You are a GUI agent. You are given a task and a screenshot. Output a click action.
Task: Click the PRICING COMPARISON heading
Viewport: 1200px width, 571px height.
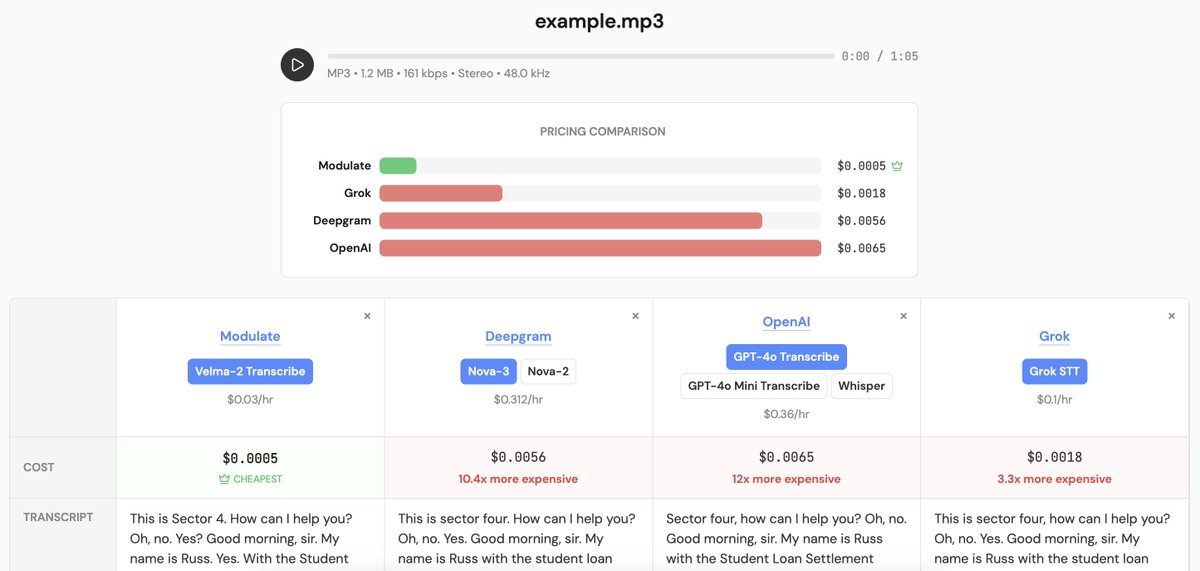click(x=602, y=131)
